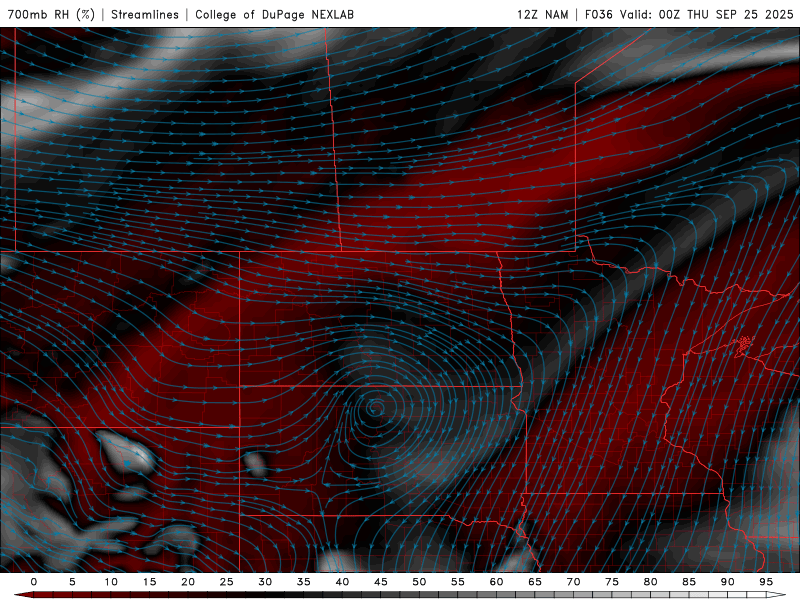This screenshot has height=600, width=800.
Task: Click the "60" label on color bar
Action: [x=496, y=582]
